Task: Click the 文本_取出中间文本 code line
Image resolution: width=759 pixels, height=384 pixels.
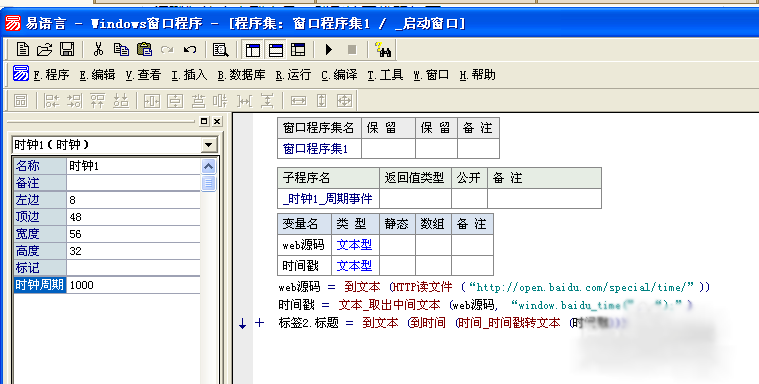Action: click(x=486, y=305)
